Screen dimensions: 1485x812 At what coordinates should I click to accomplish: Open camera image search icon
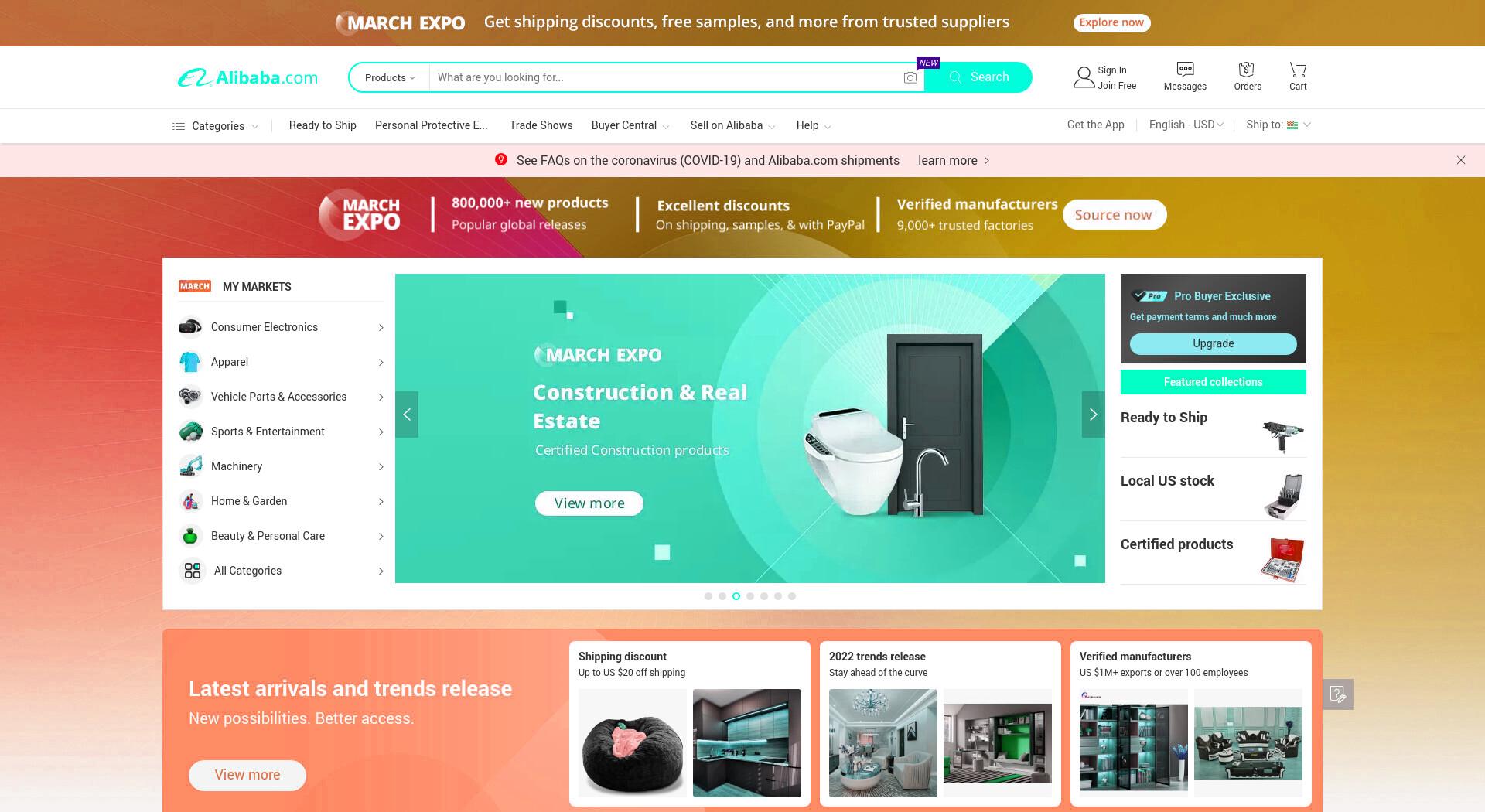point(910,77)
